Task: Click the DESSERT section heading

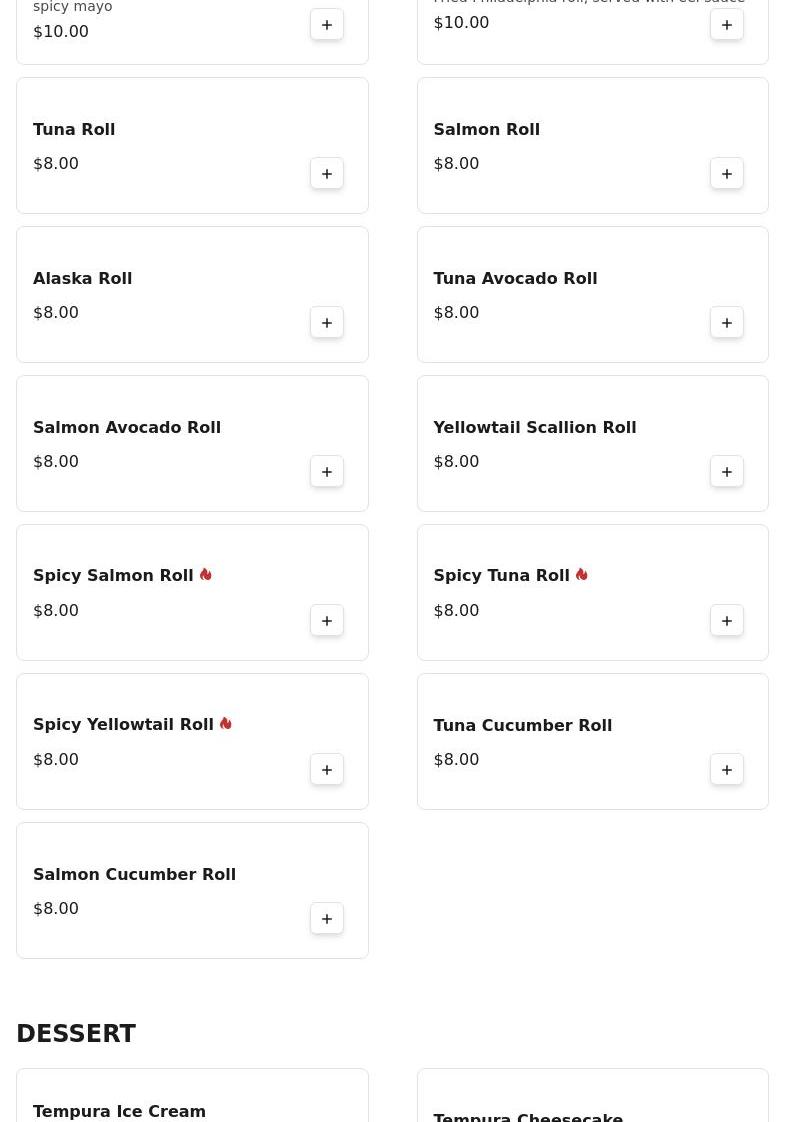Action: [76, 1034]
